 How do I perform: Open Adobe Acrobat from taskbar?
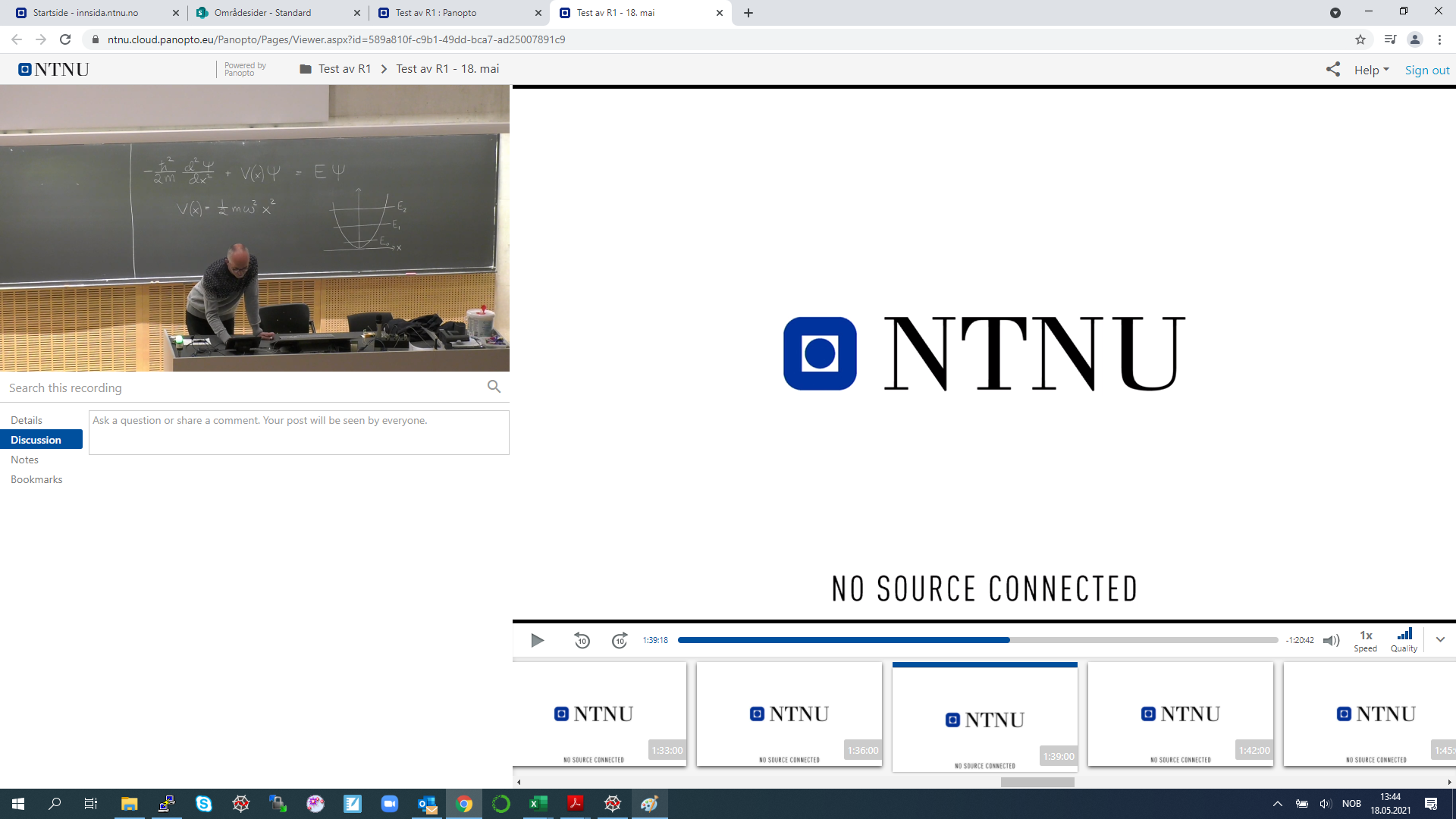(576, 804)
